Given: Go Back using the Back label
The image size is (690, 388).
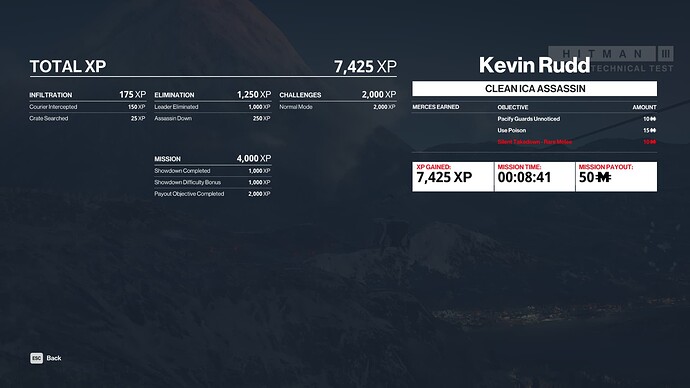Looking at the screenshot, I should click(54, 358).
